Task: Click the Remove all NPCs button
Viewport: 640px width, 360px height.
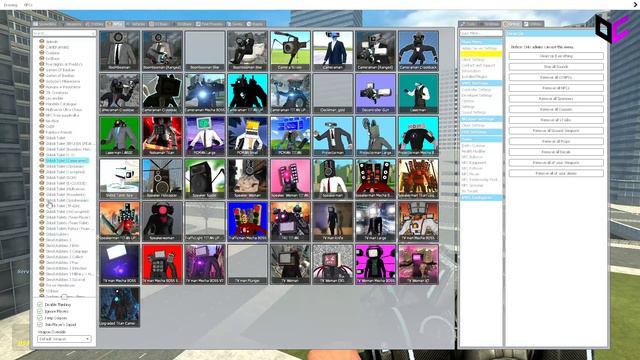Action: (x=556, y=88)
